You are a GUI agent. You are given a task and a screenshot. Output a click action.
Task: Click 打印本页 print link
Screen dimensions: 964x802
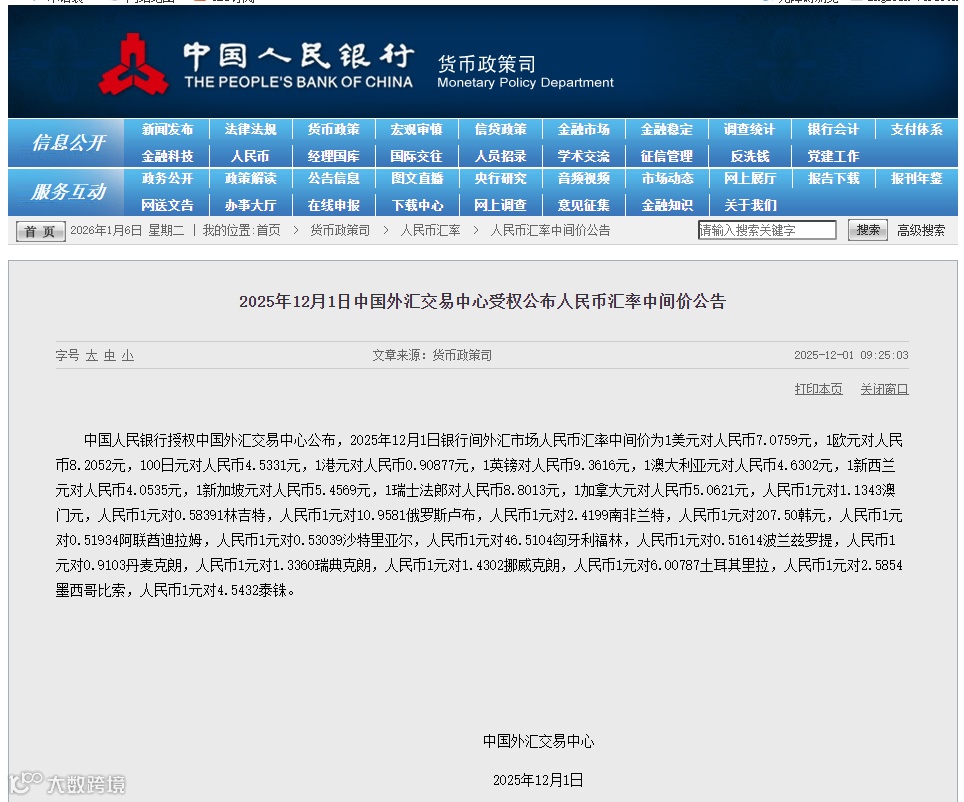(818, 389)
